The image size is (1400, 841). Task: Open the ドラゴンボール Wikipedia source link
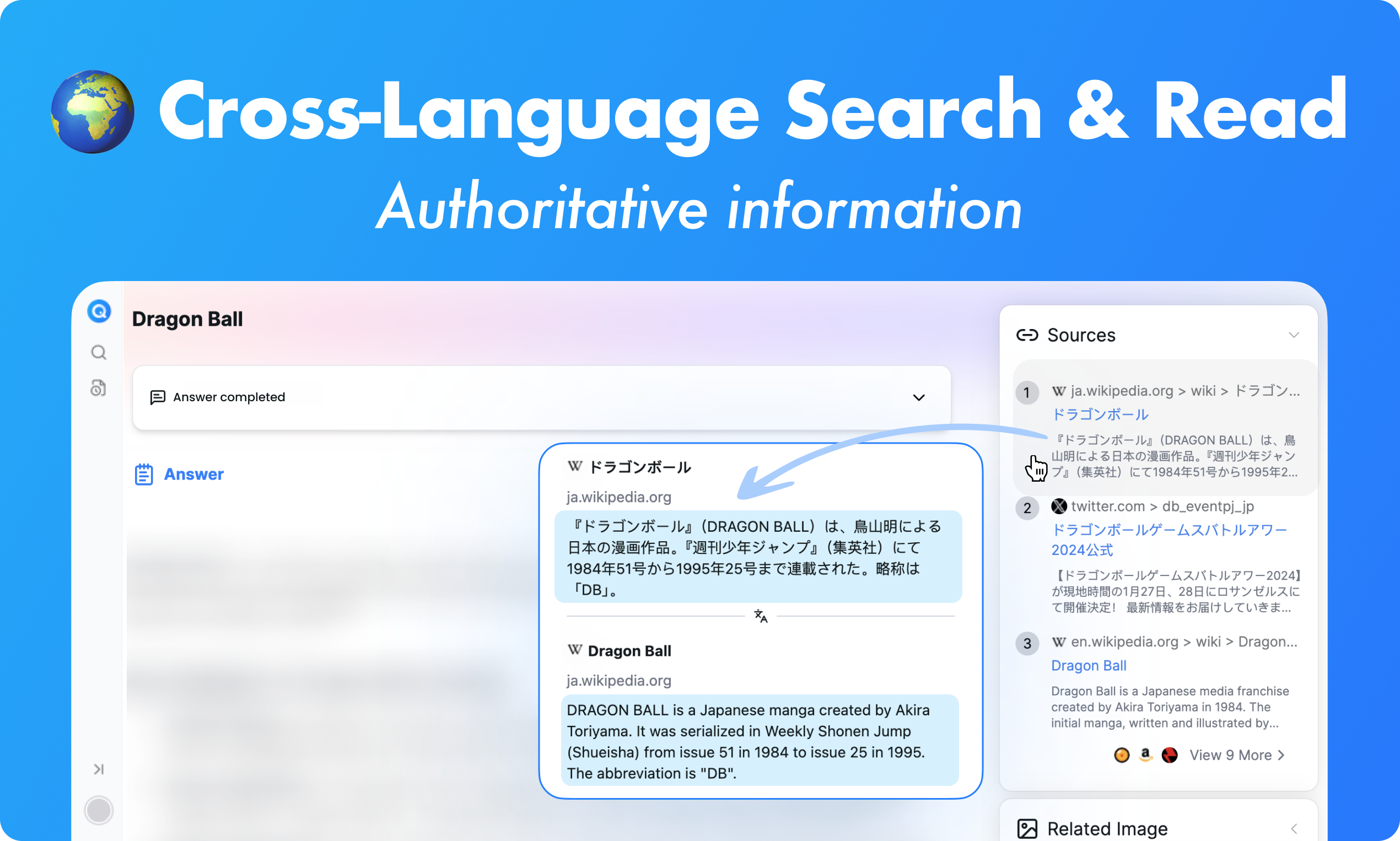point(1100,414)
